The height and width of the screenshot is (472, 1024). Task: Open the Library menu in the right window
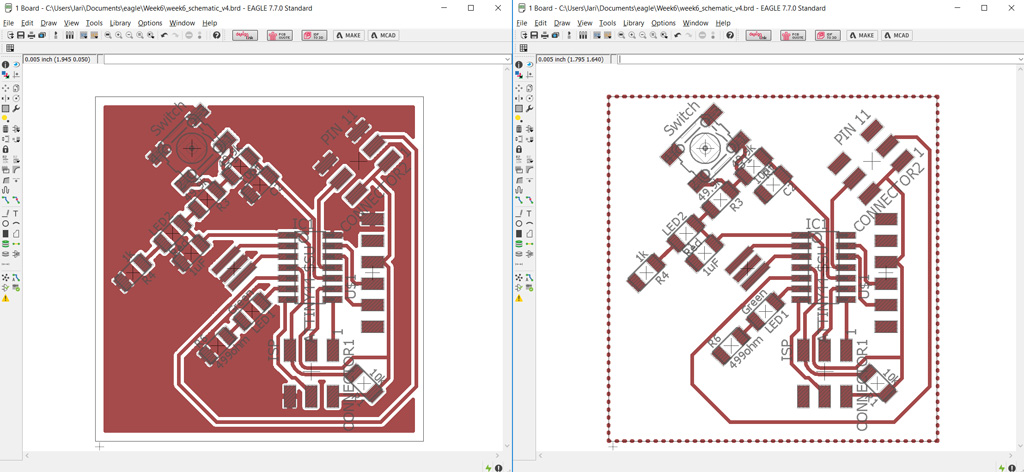[x=633, y=23]
